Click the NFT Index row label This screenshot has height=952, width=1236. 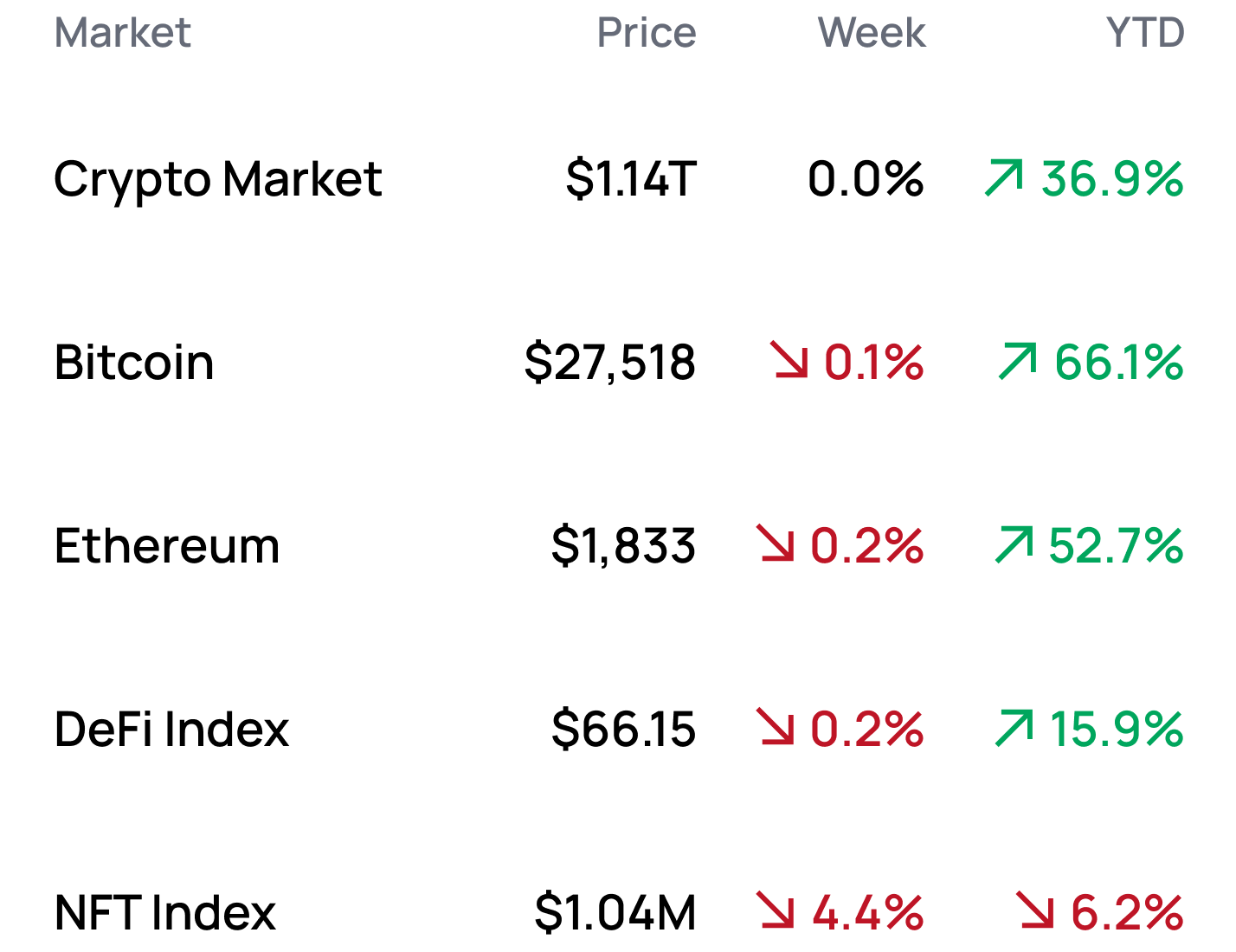tap(165, 912)
